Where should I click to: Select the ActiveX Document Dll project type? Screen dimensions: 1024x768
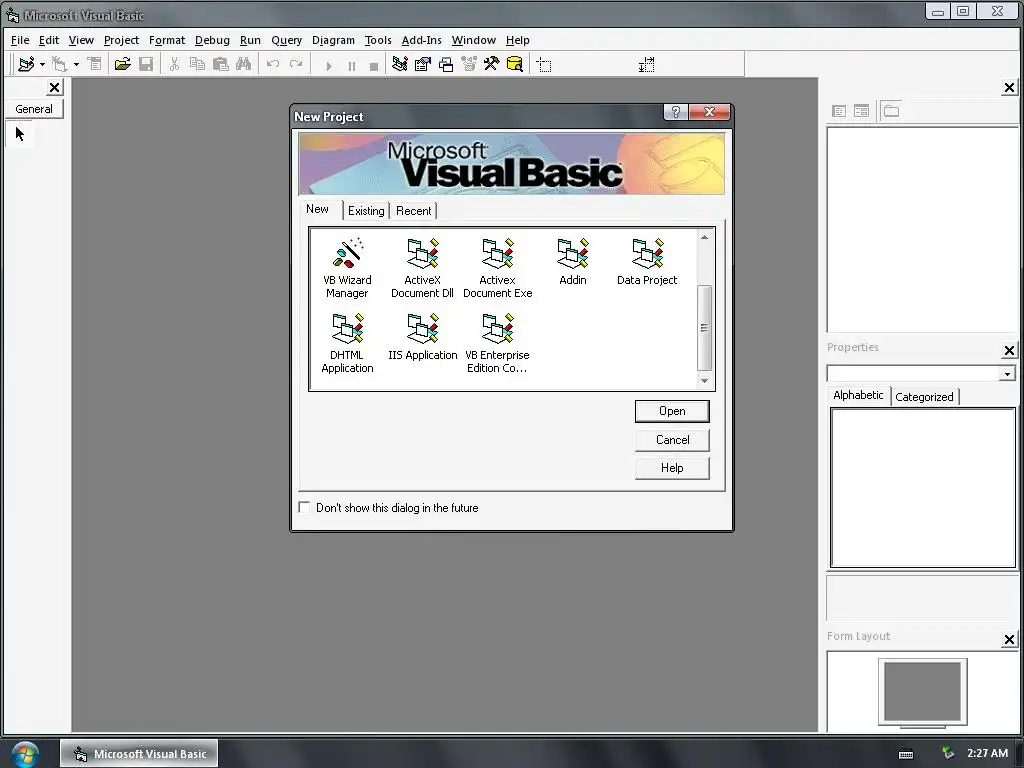point(422,268)
